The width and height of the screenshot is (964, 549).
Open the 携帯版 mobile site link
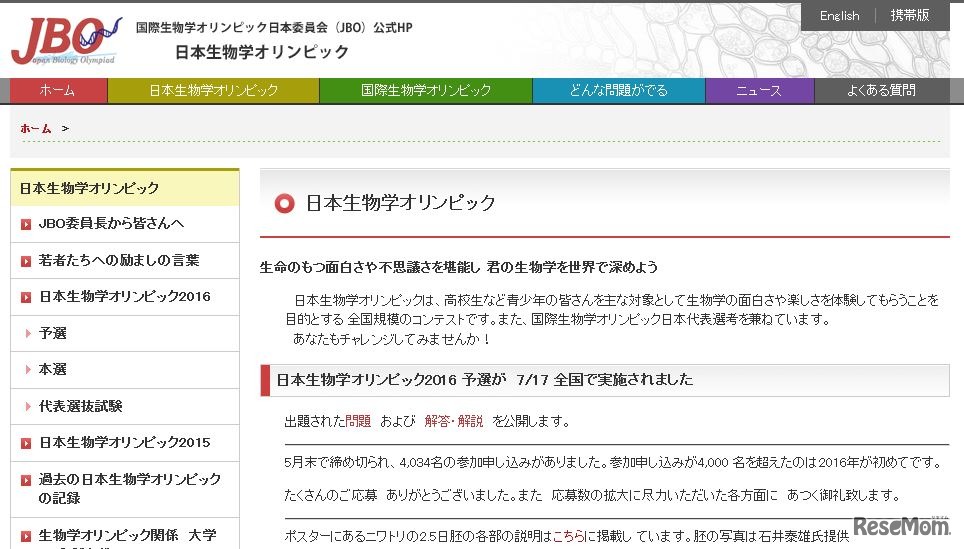pos(910,15)
